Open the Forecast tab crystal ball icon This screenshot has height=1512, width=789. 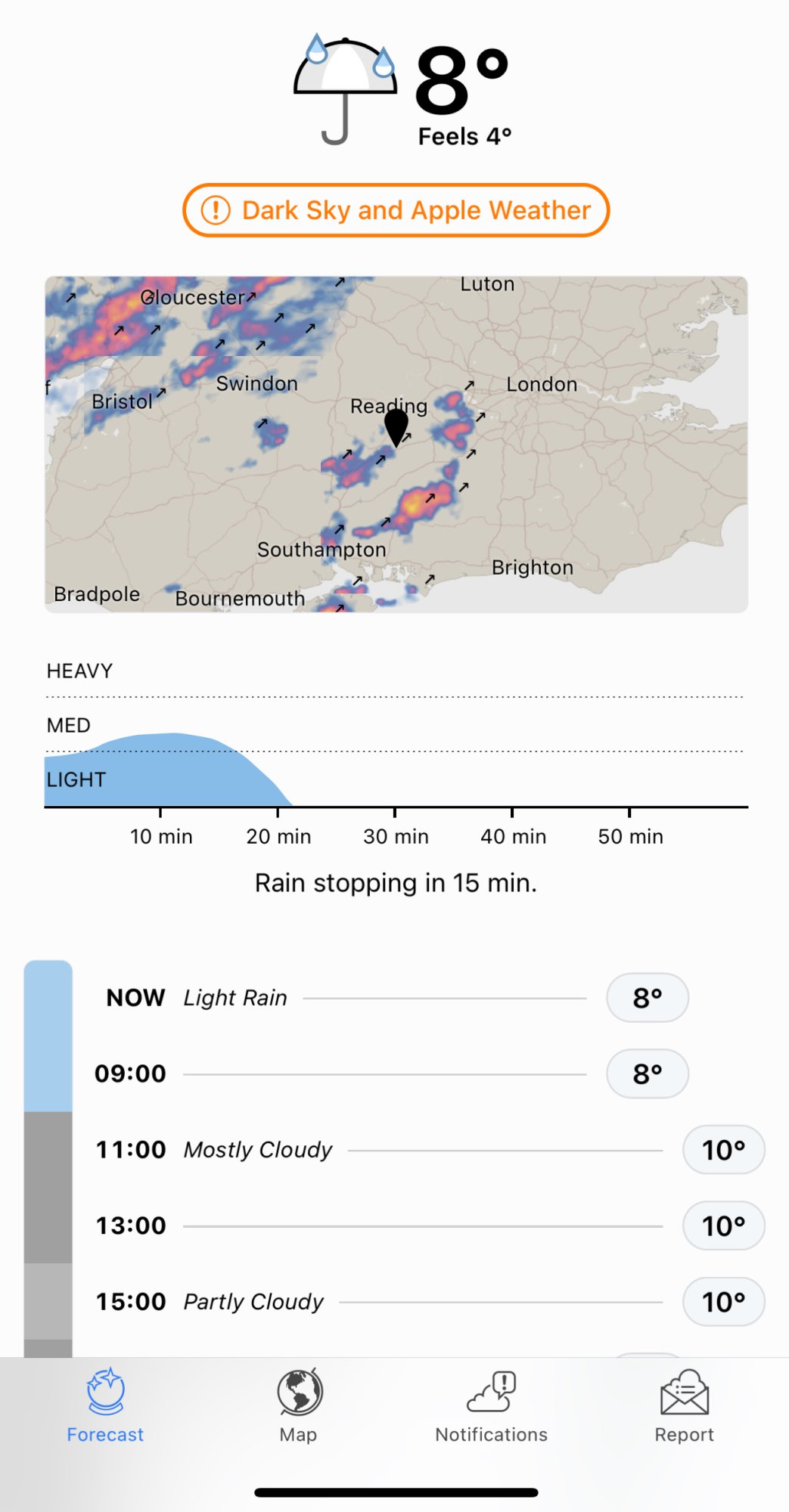click(105, 1391)
